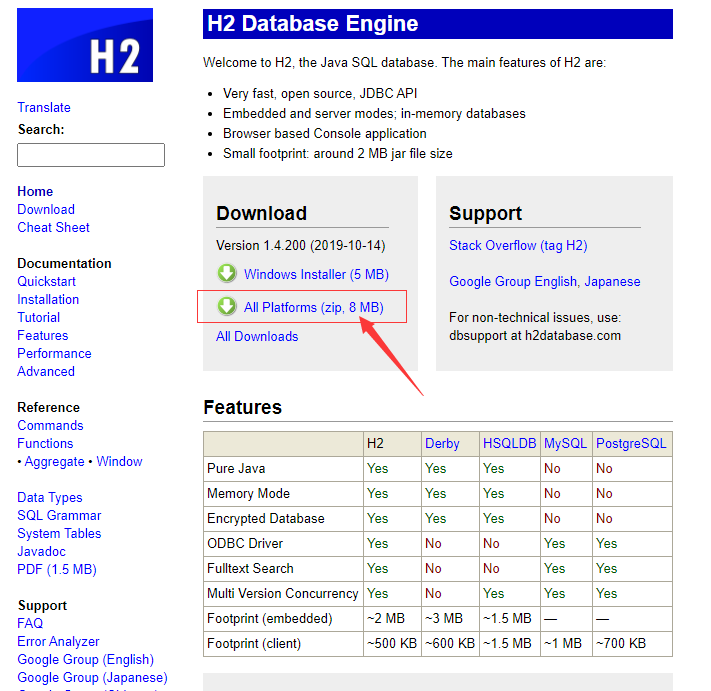Click the 'ODBC Driver' row label
711x691 pixels.
point(245,543)
